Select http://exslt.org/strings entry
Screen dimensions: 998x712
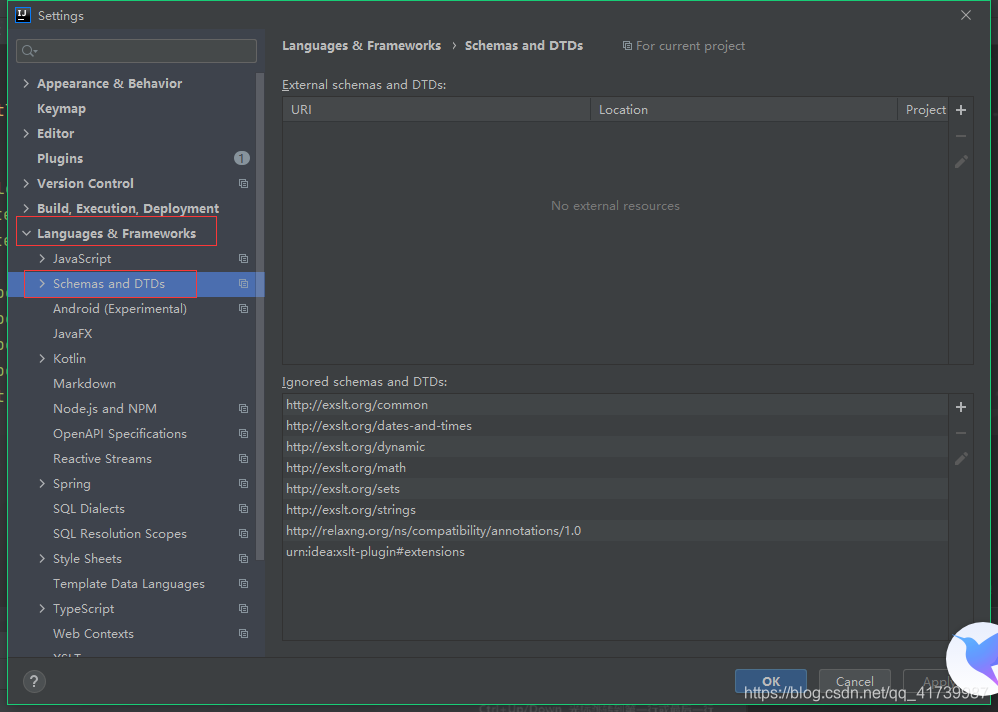[615, 510]
